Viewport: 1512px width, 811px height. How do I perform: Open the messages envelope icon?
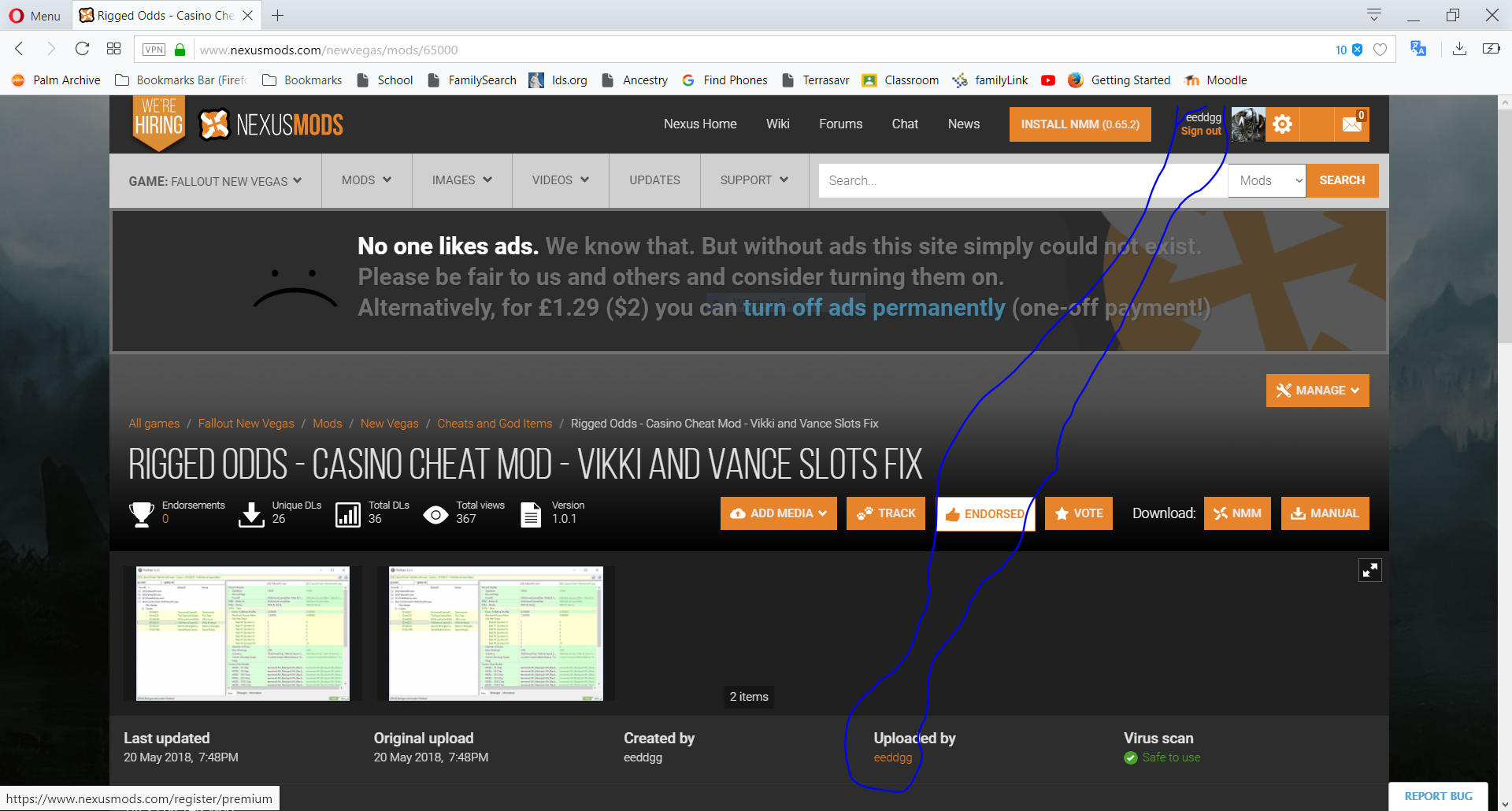tap(1352, 124)
